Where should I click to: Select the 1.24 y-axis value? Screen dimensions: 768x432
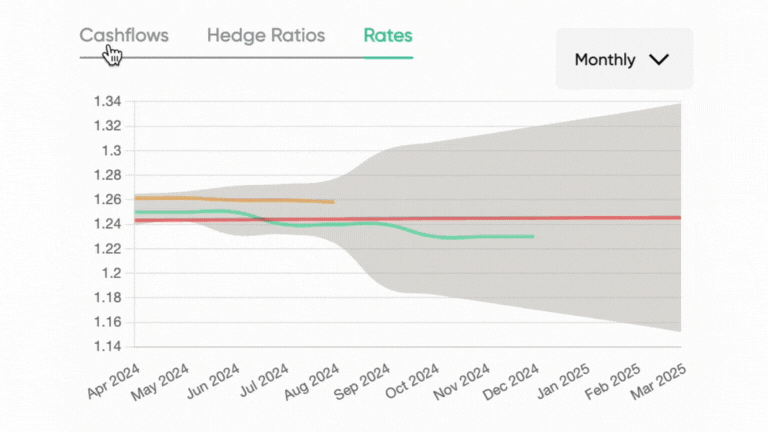point(107,224)
